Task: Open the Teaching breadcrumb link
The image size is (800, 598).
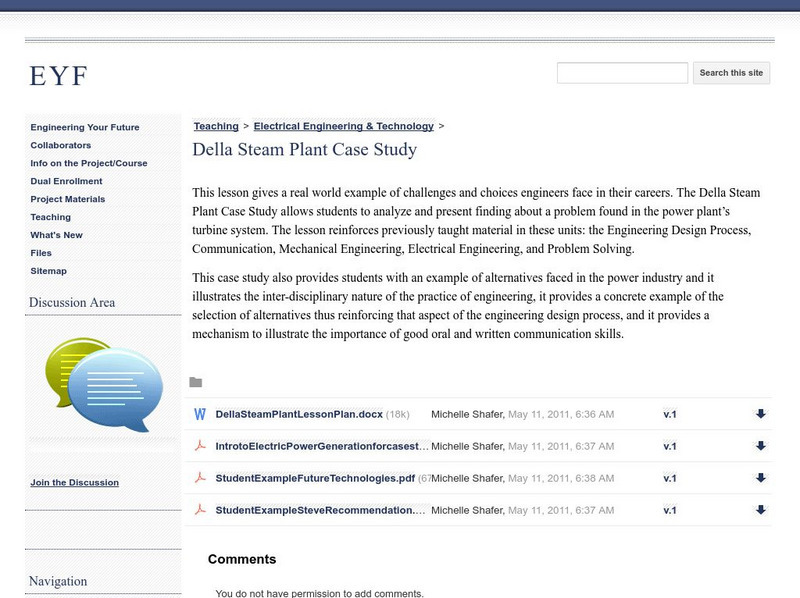Action: (216, 126)
